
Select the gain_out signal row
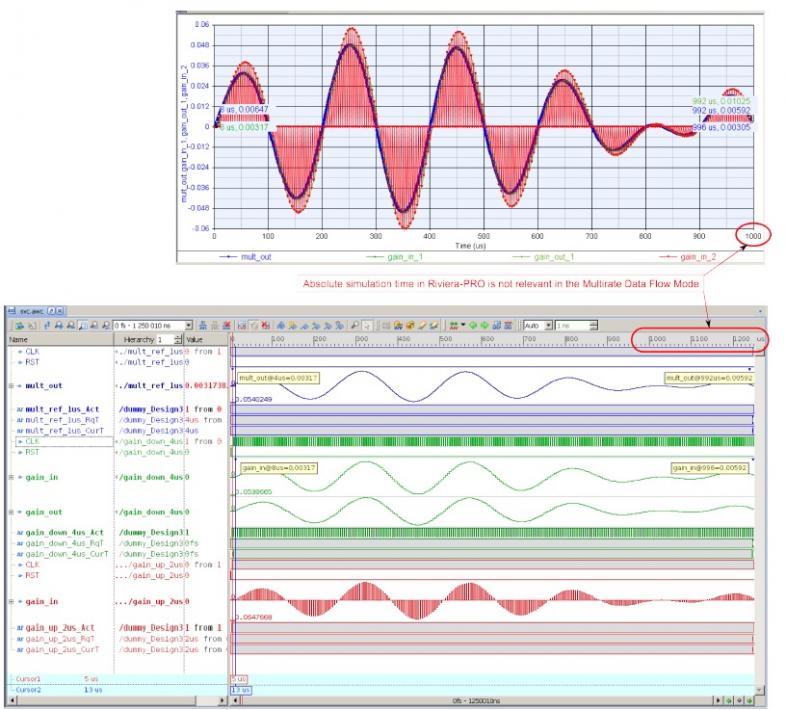click(x=44, y=512)
